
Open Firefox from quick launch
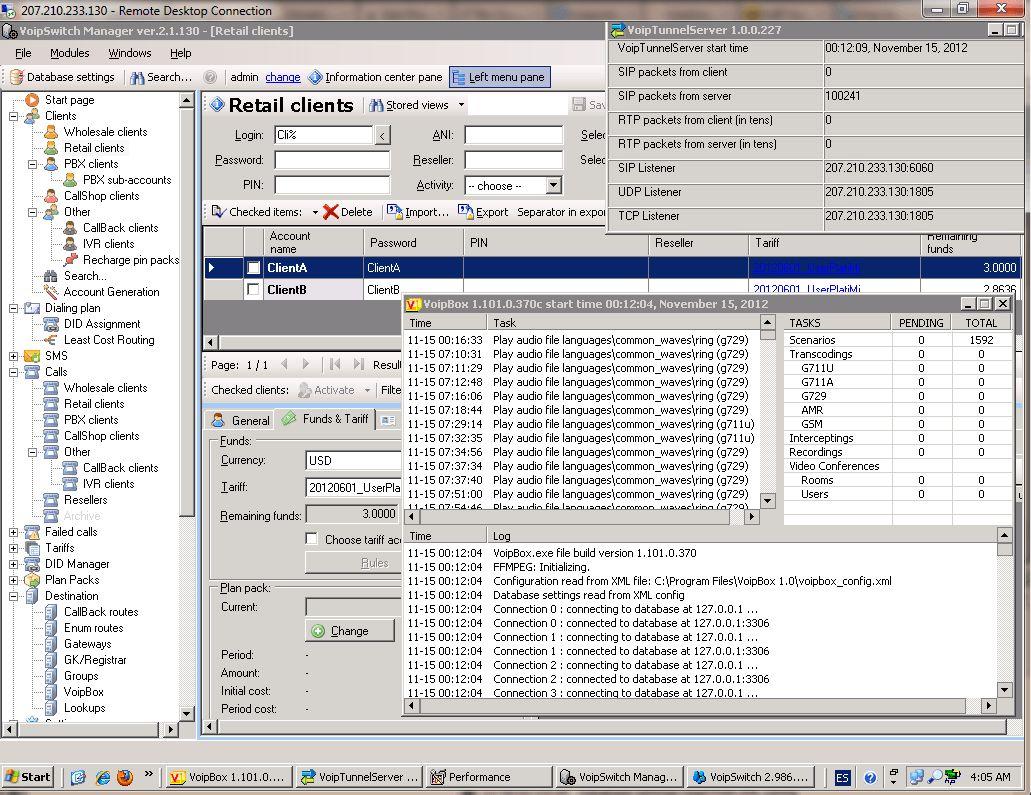point(125,777)
